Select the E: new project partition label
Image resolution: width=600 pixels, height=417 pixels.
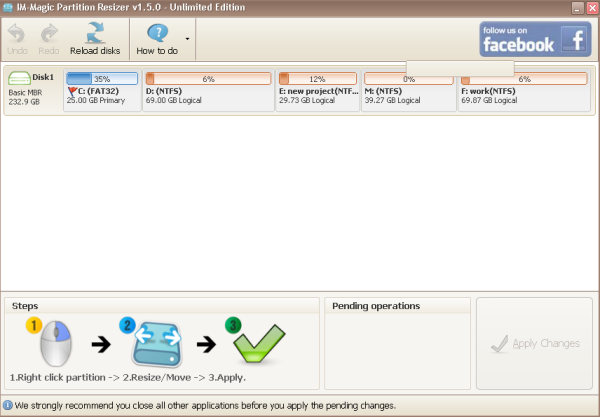(x=318, y=91)
